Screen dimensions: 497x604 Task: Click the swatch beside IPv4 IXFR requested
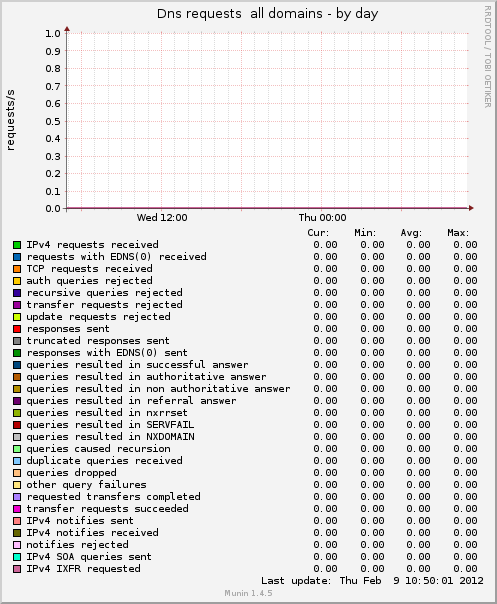coord(17,569)
